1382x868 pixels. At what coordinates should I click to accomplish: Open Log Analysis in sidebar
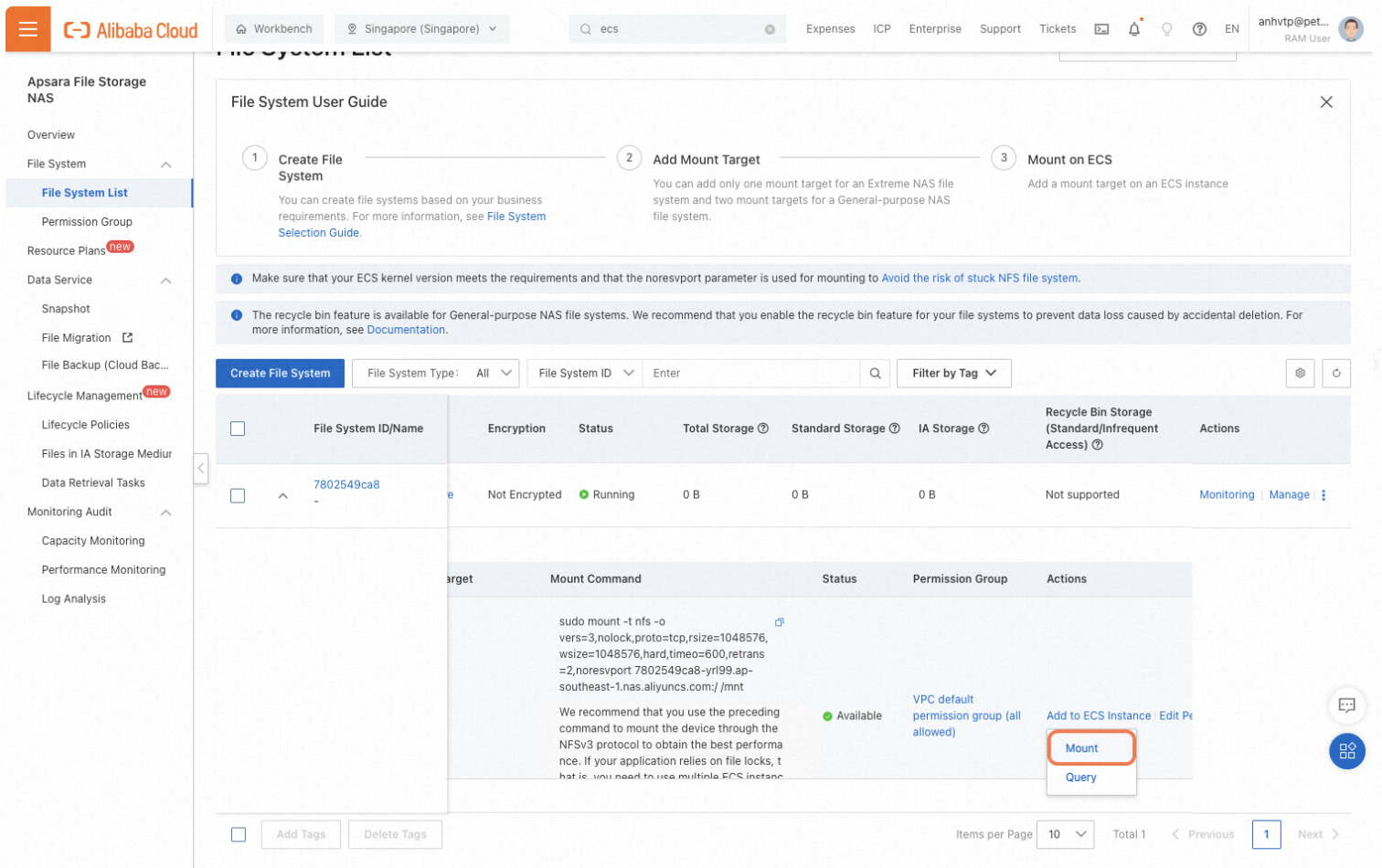click(x=74, y=599)
